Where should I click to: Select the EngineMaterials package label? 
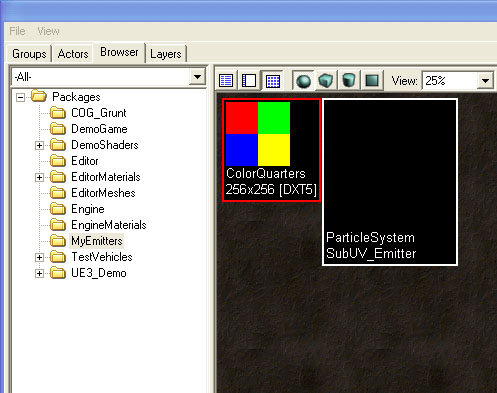click(109, 225)
